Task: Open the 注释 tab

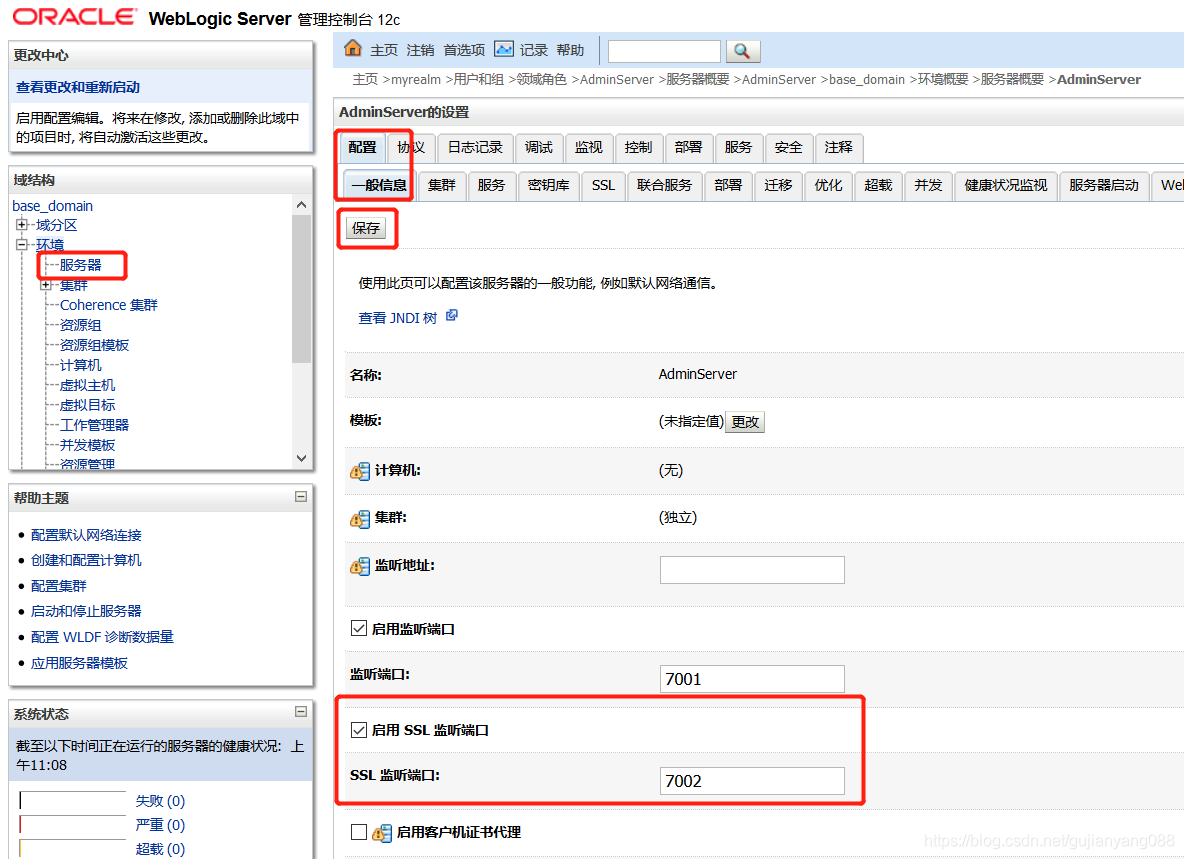Action: [x=839, y=148]
